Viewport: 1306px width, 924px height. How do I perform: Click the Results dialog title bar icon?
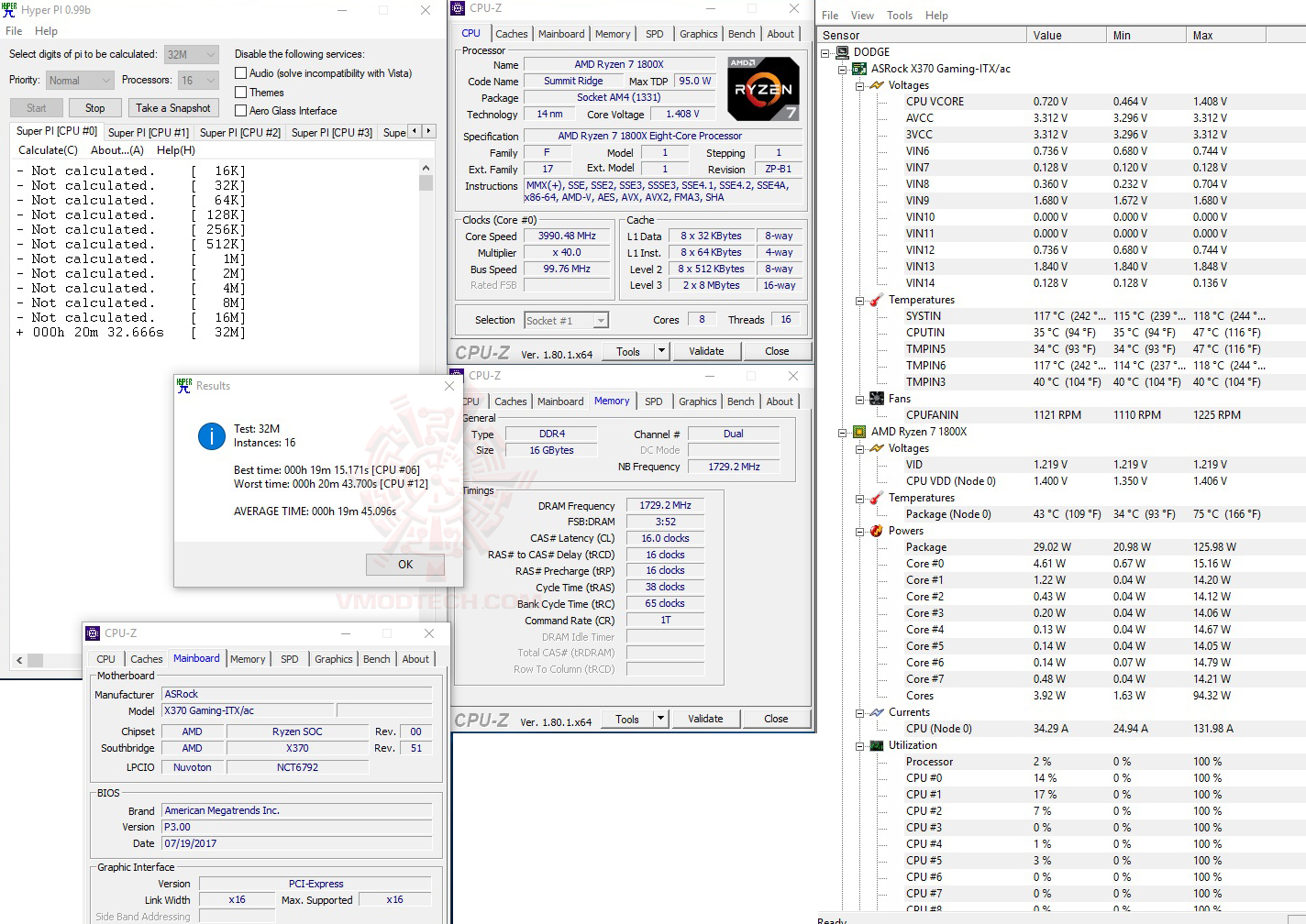[x=184, y=386]
